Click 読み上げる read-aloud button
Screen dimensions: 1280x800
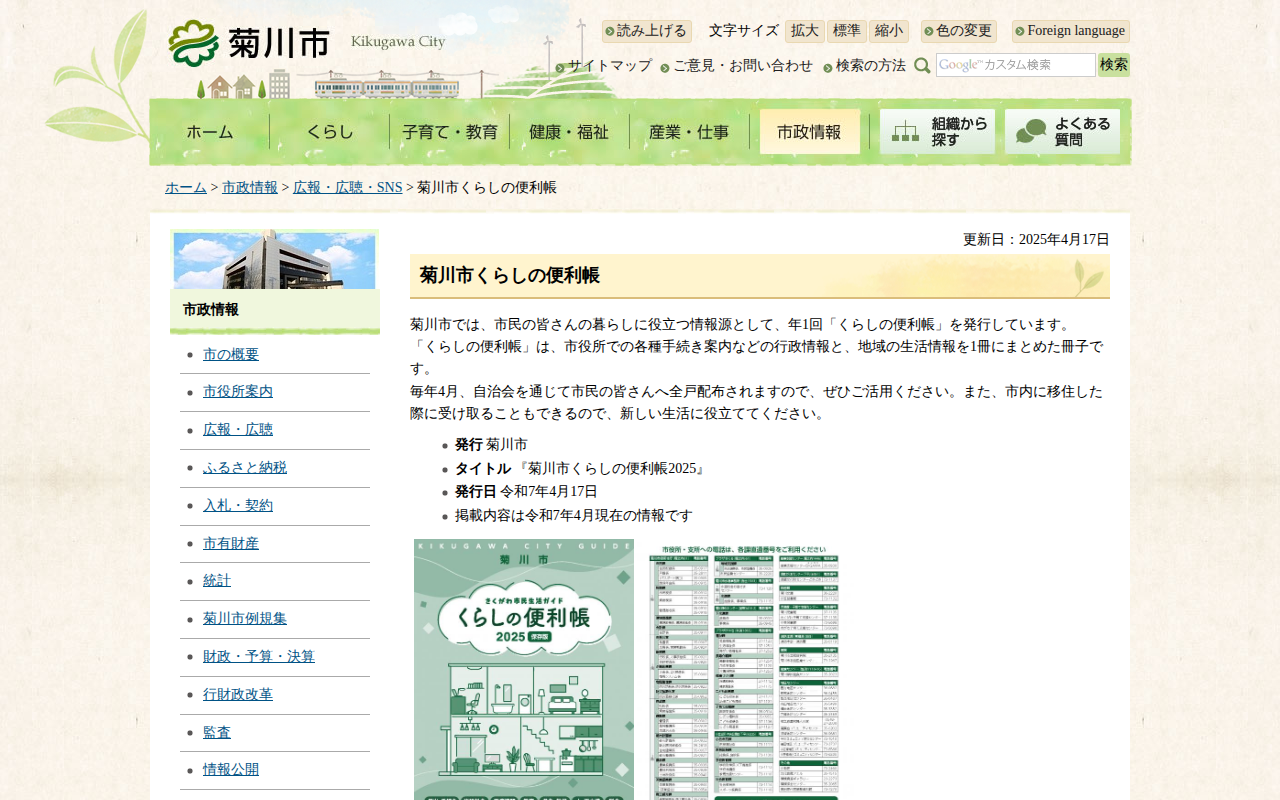point(646,31)
